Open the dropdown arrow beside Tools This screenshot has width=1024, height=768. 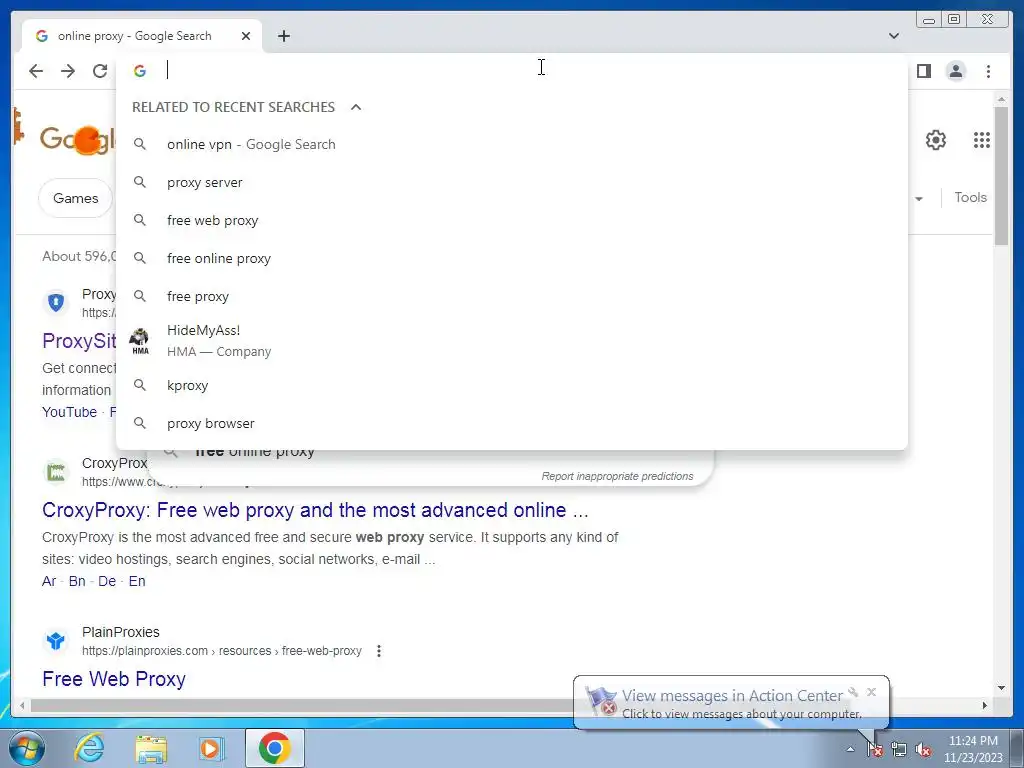[918, 199]
